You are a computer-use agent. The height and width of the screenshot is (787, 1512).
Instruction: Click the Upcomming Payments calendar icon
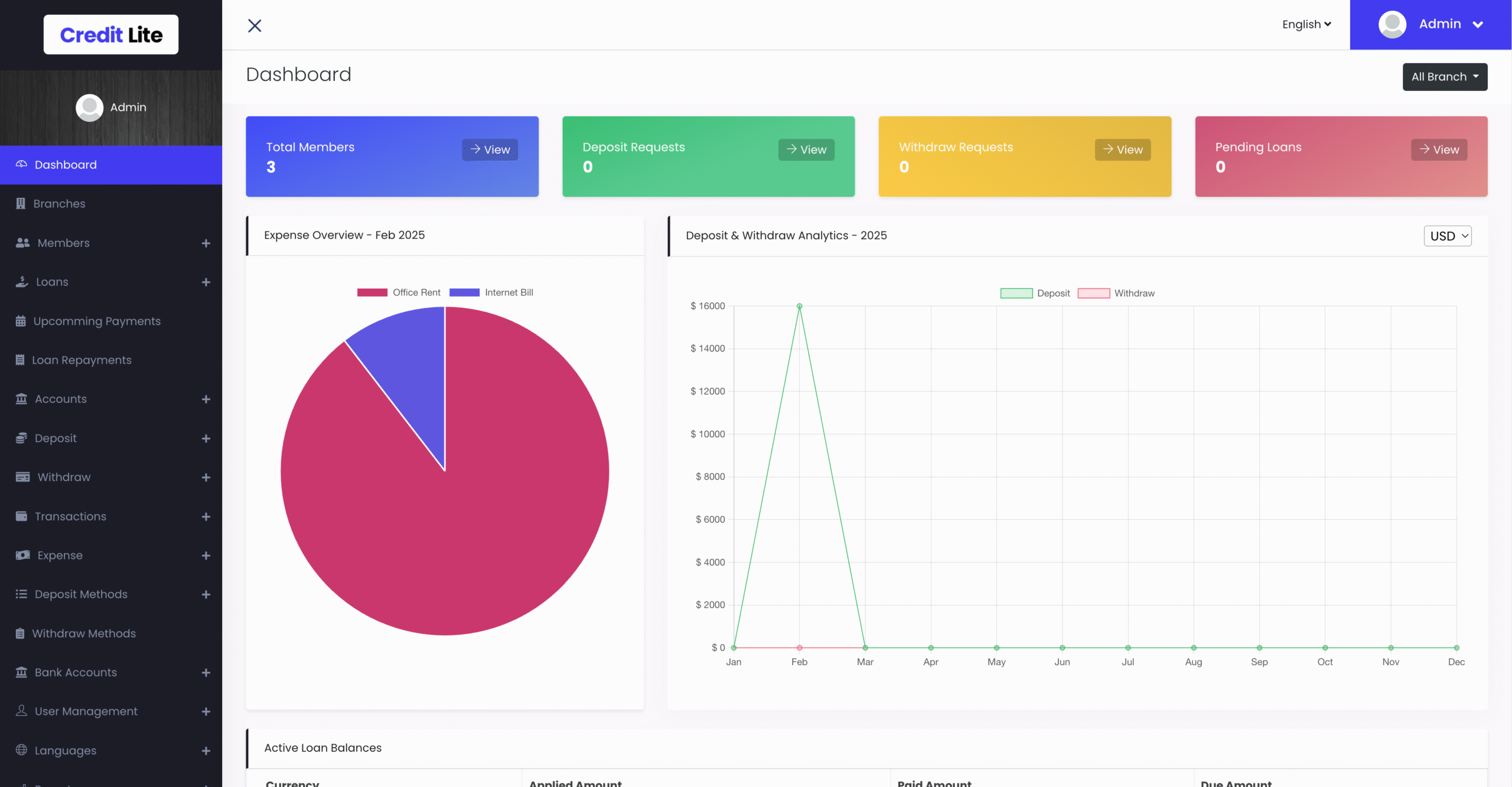(x=21, y=321)
